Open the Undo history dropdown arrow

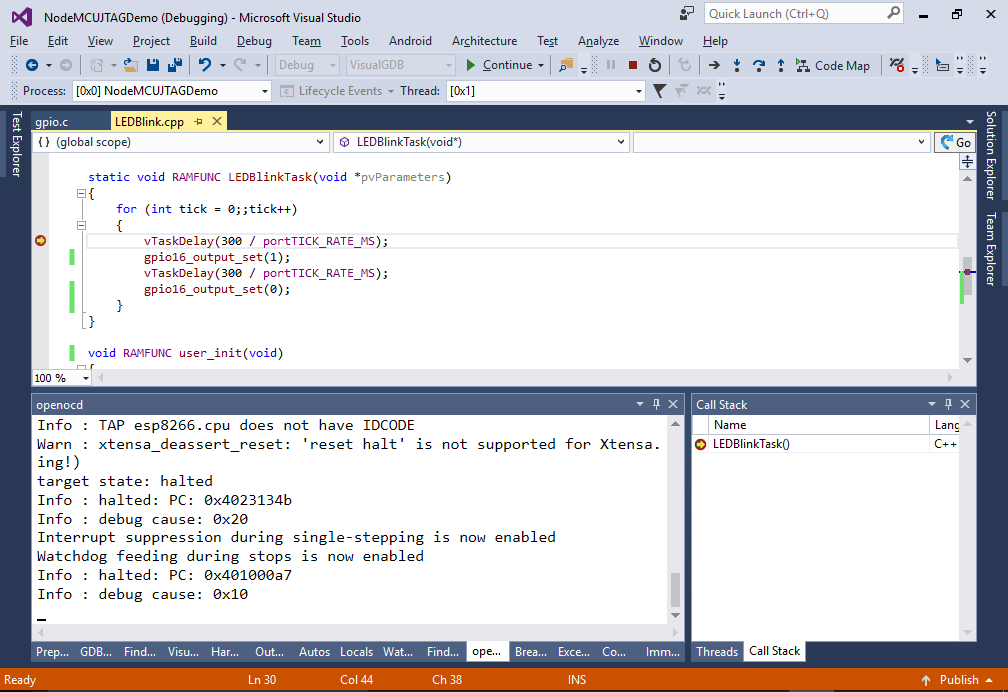click(x=222, y=66)
